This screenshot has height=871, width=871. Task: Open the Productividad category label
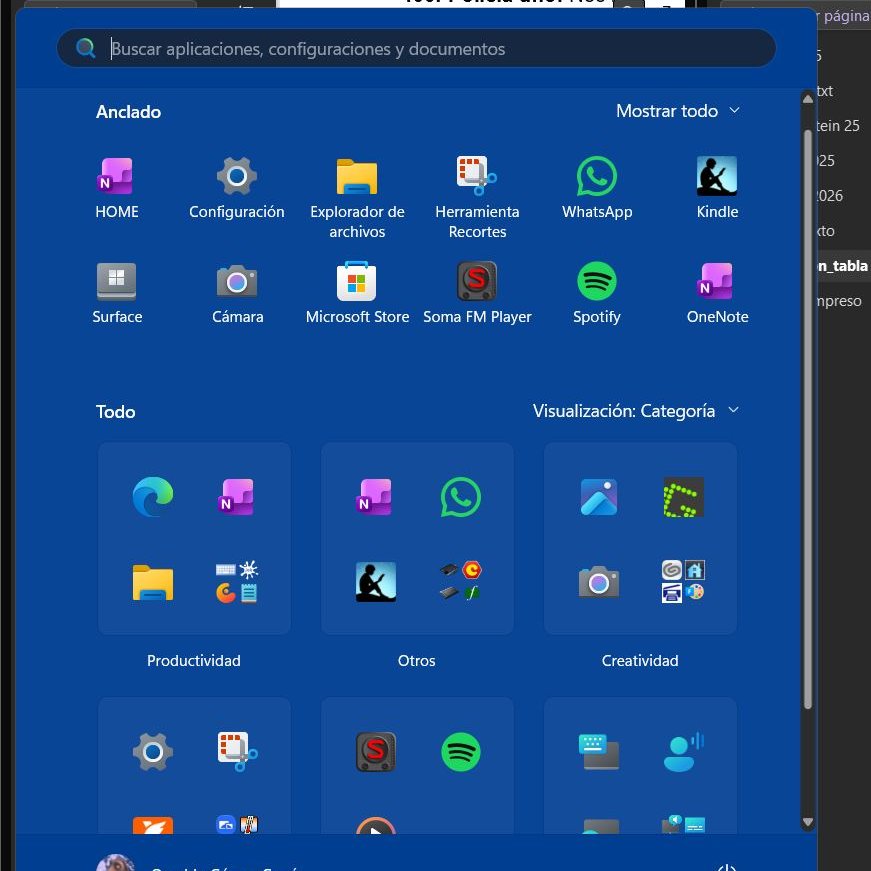tap(194, 660)
